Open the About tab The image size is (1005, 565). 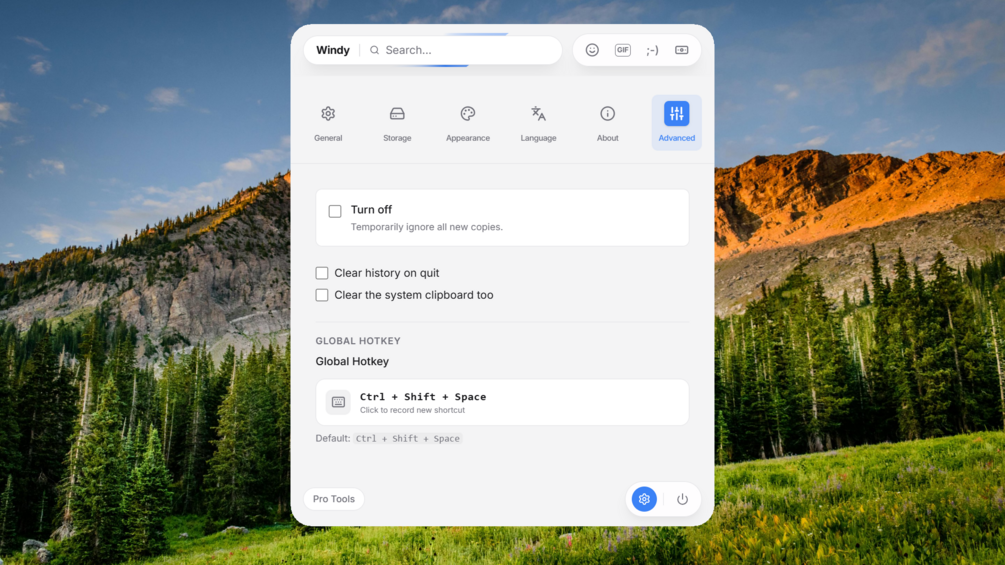tap(608, 123)
